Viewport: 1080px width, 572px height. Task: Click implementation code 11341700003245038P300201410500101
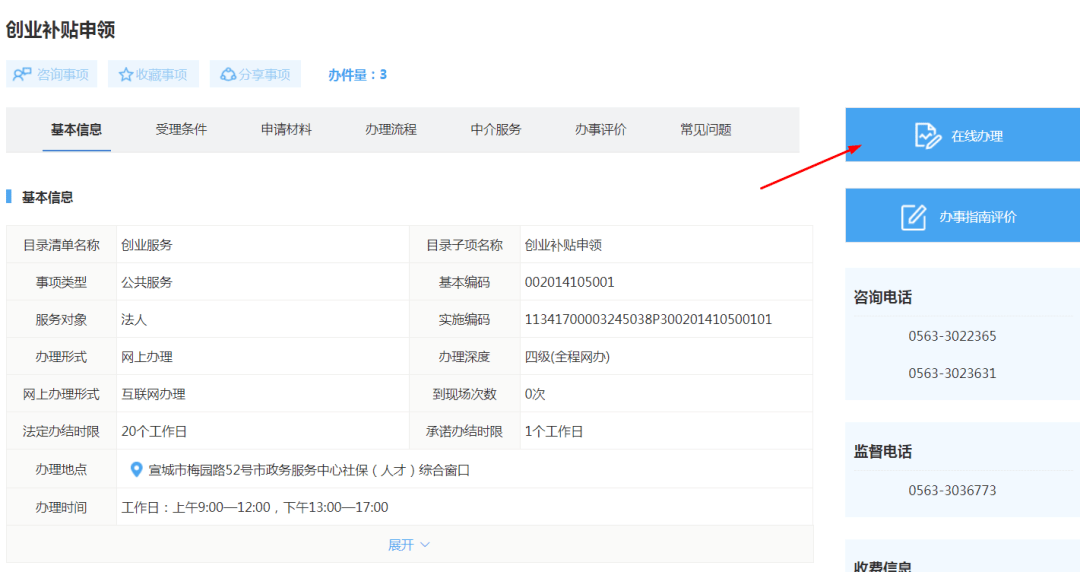648,319
